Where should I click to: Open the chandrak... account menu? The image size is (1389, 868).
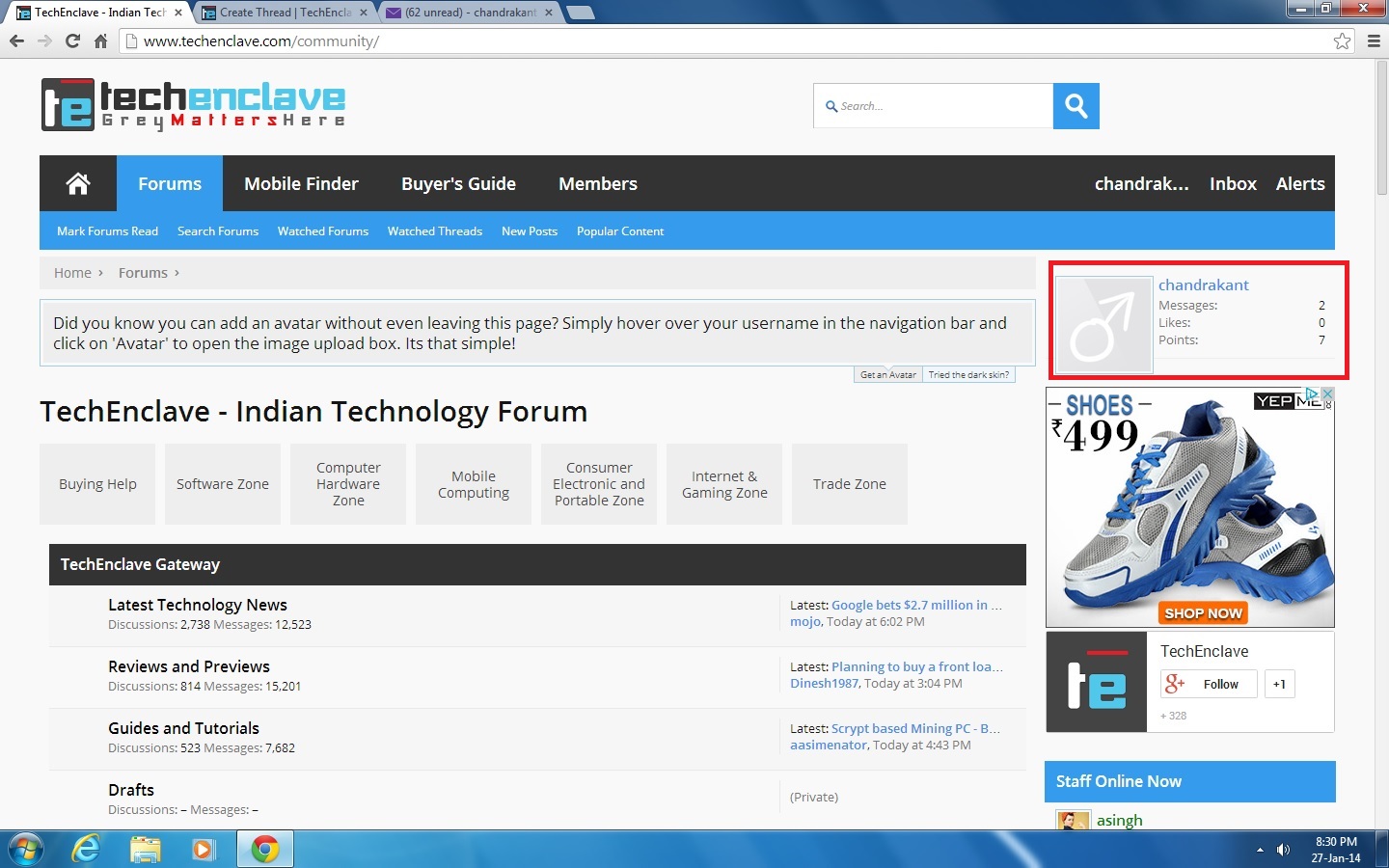pos(1141,183)
